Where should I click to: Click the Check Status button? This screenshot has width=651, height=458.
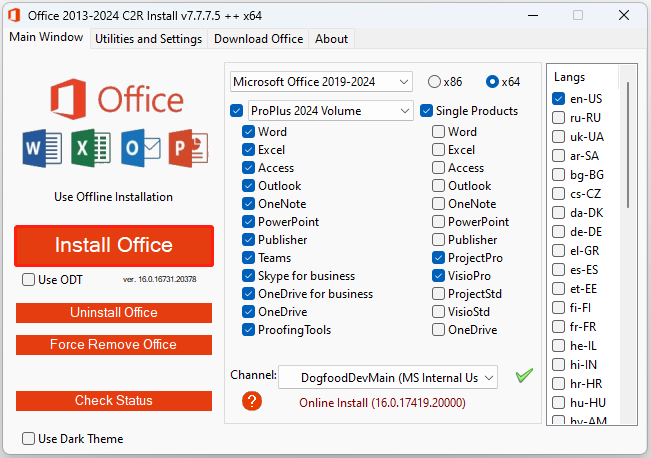click(114, 401)
